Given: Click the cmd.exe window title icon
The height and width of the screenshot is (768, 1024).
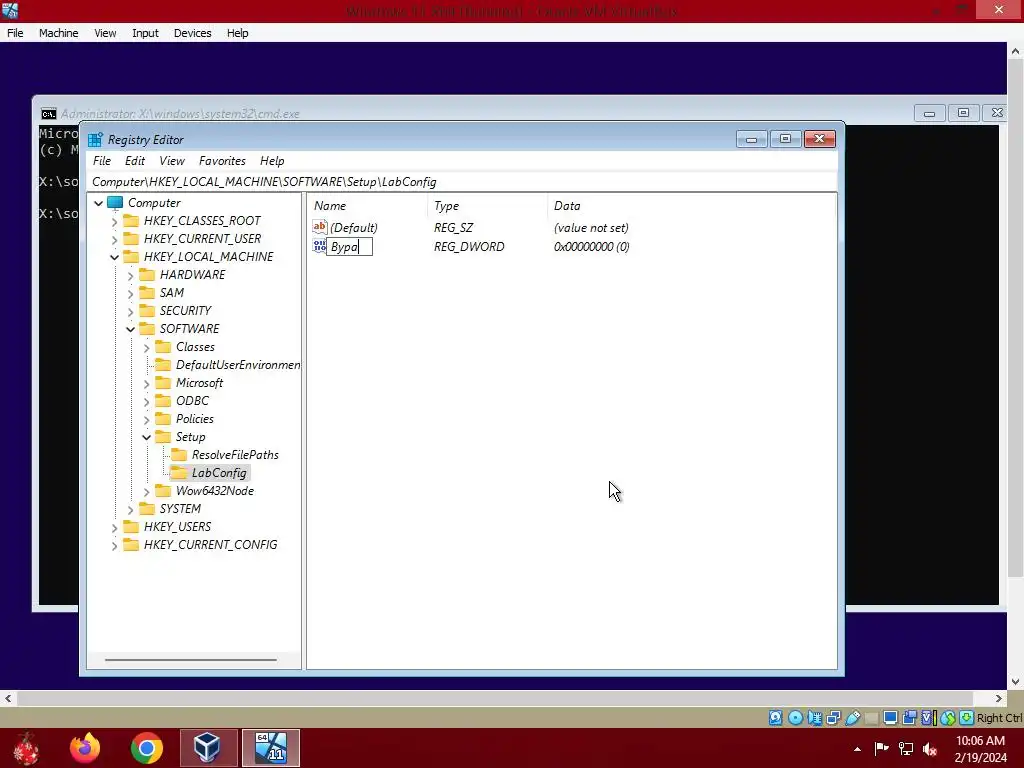Looking at the screenshot, I should click(x=49, y=114).
